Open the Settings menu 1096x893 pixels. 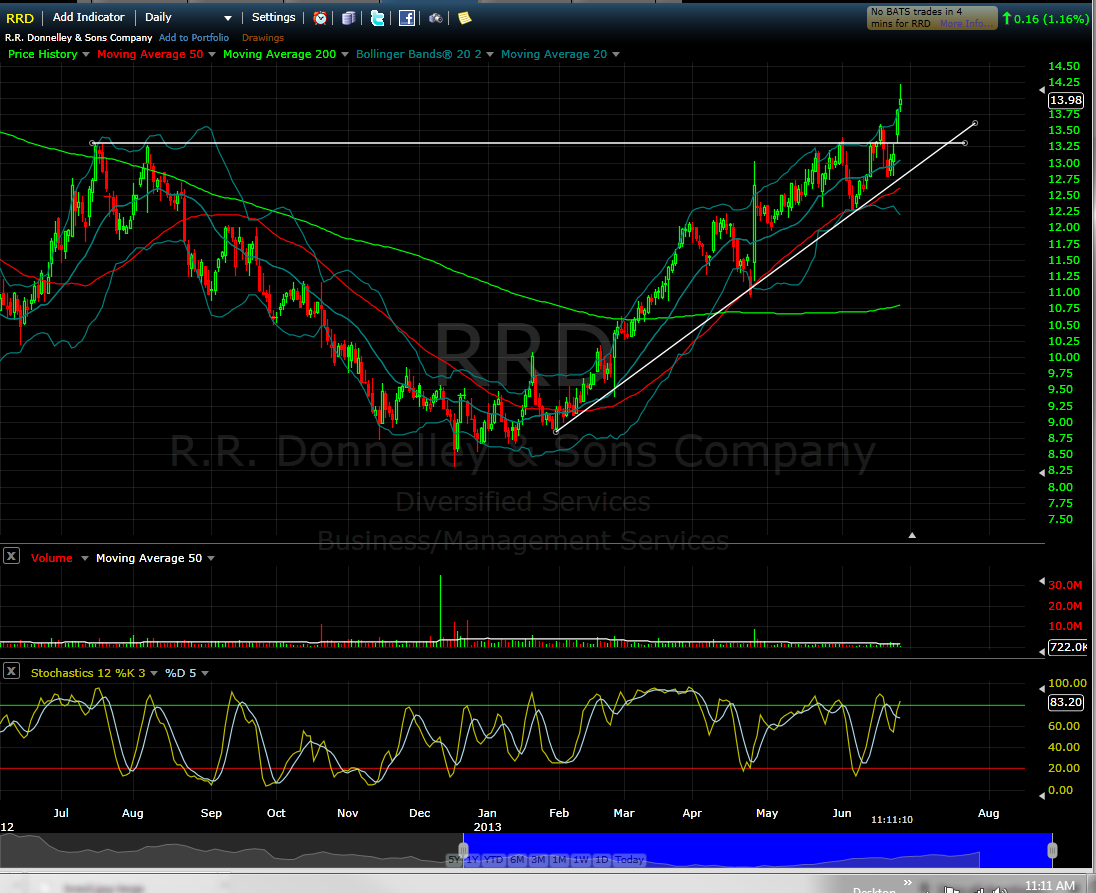point(273,17)
